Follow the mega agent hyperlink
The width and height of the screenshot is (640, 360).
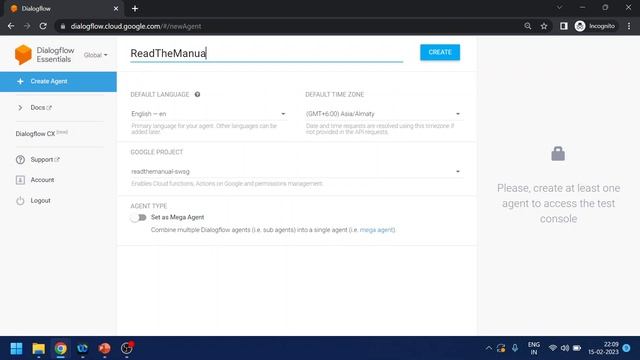(377, 230)
